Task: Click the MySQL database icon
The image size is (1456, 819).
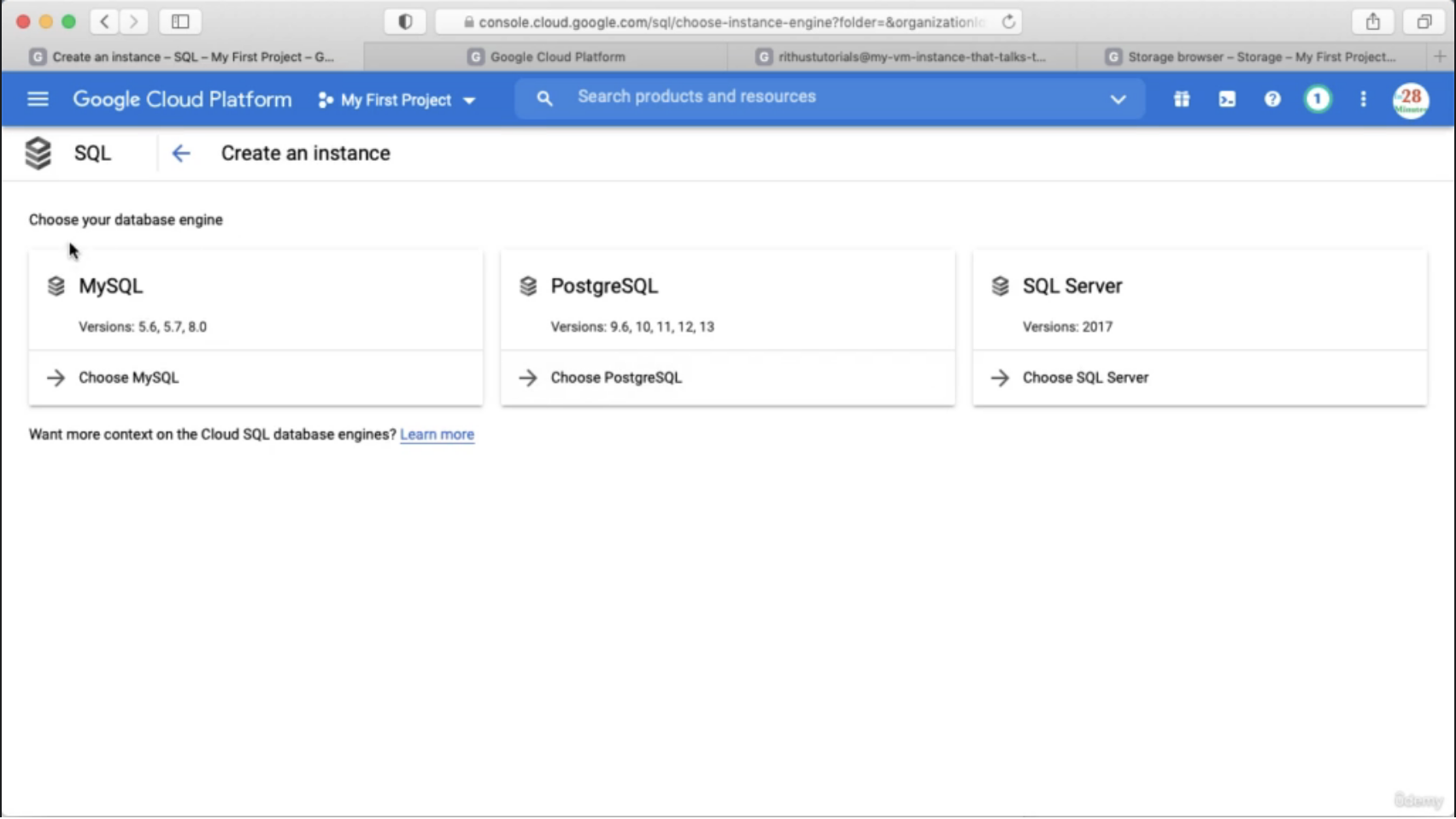Action: [x=56, y=286]
